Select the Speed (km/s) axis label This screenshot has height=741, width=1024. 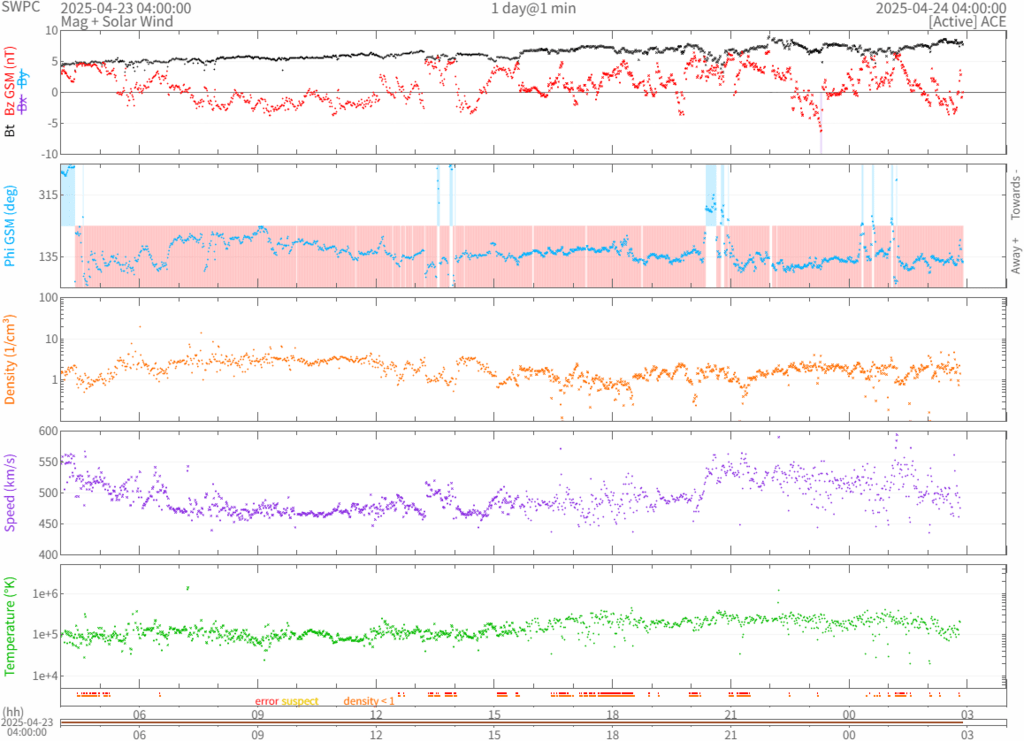[10, 492]
